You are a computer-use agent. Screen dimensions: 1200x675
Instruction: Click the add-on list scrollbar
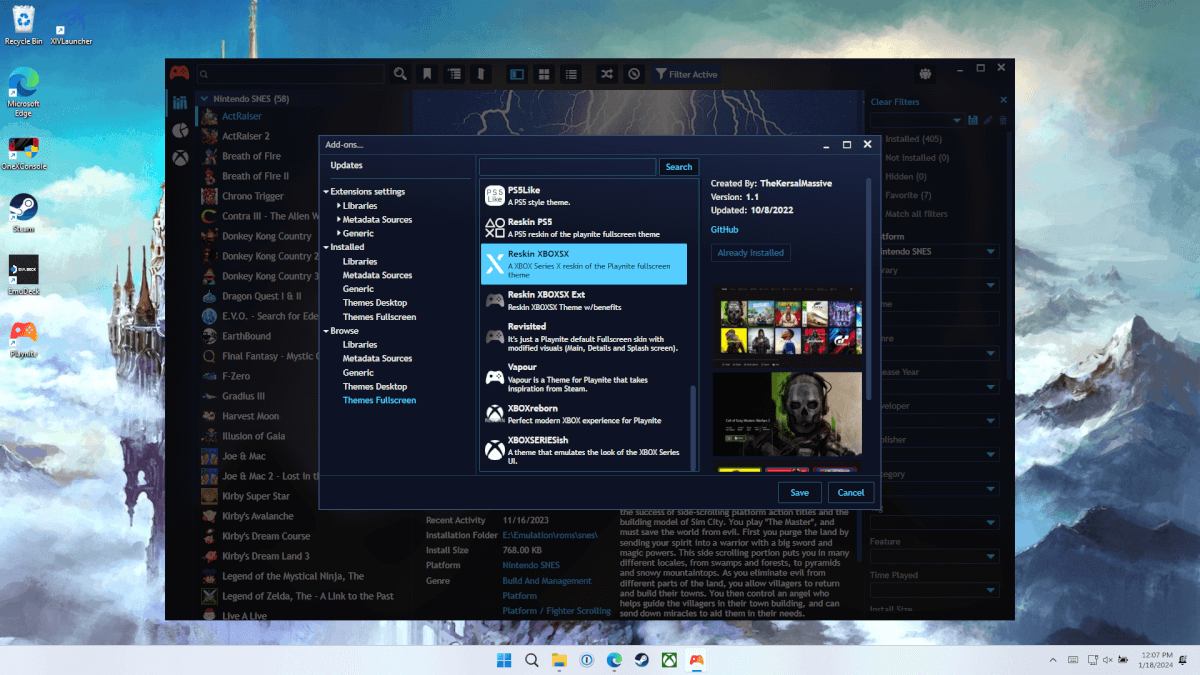tap(693, 426)
